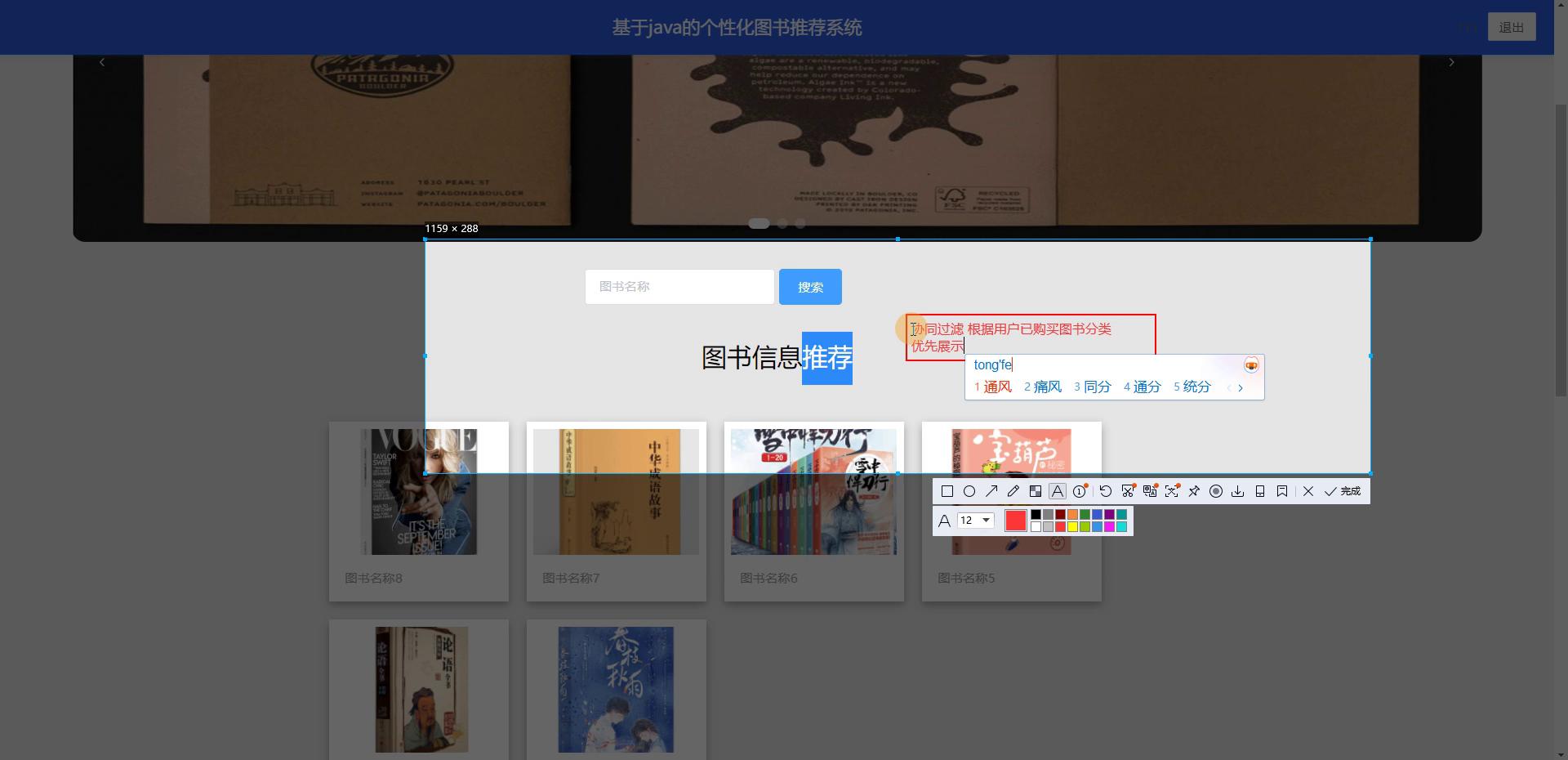The height and width of the screenshot is (760, 1568).
Task: Open the font size 12 dropdown
Action: point(975,521)
